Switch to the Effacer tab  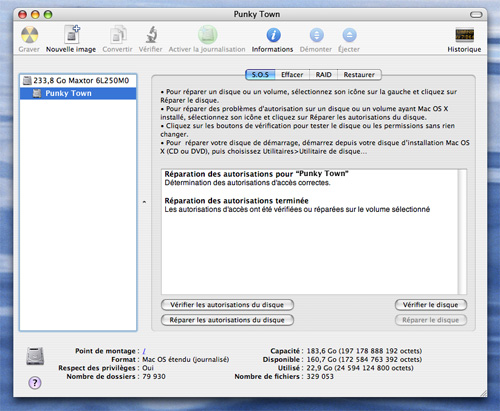[292, 75]
